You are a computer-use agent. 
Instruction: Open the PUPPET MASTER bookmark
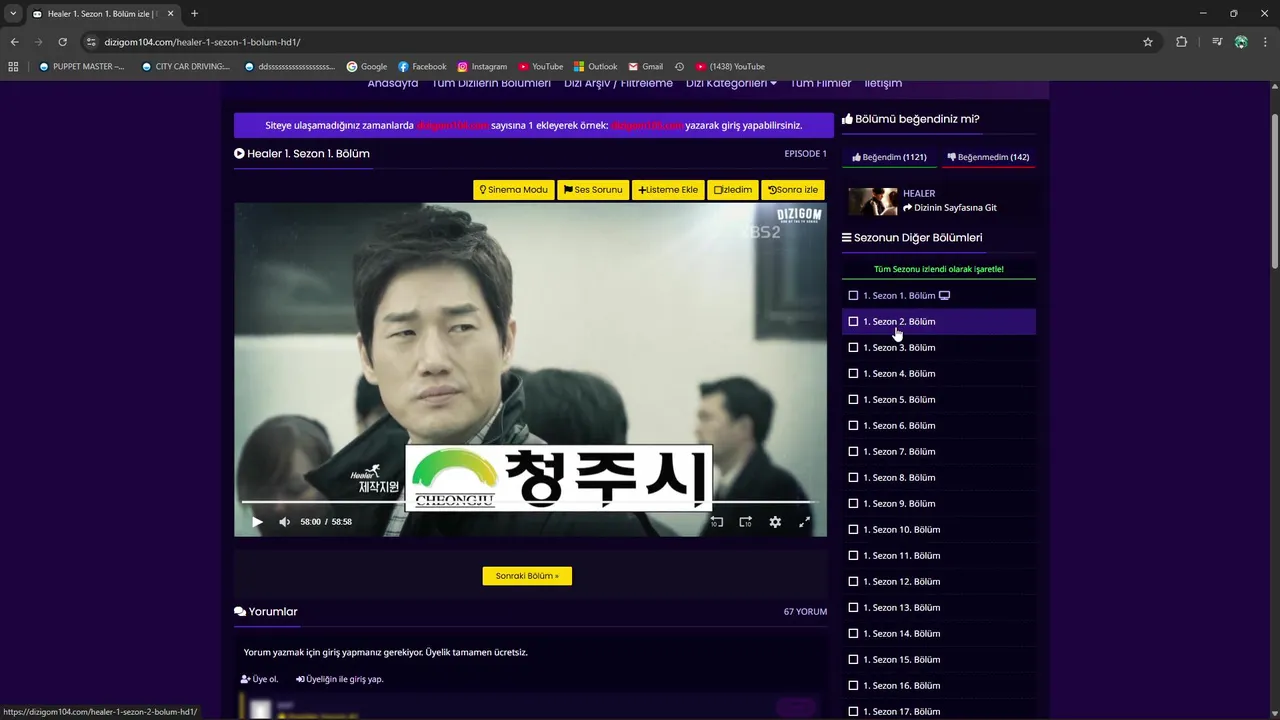click(x=82, y=67)
